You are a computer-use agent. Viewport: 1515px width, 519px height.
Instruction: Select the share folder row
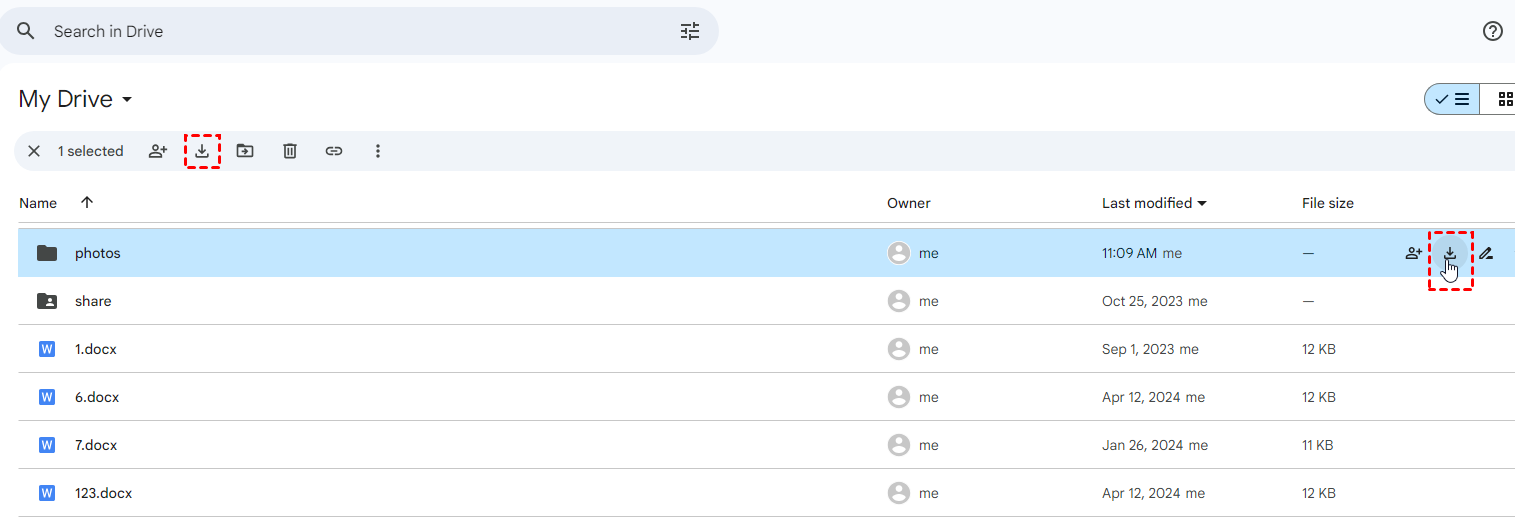tap(93, 301)
